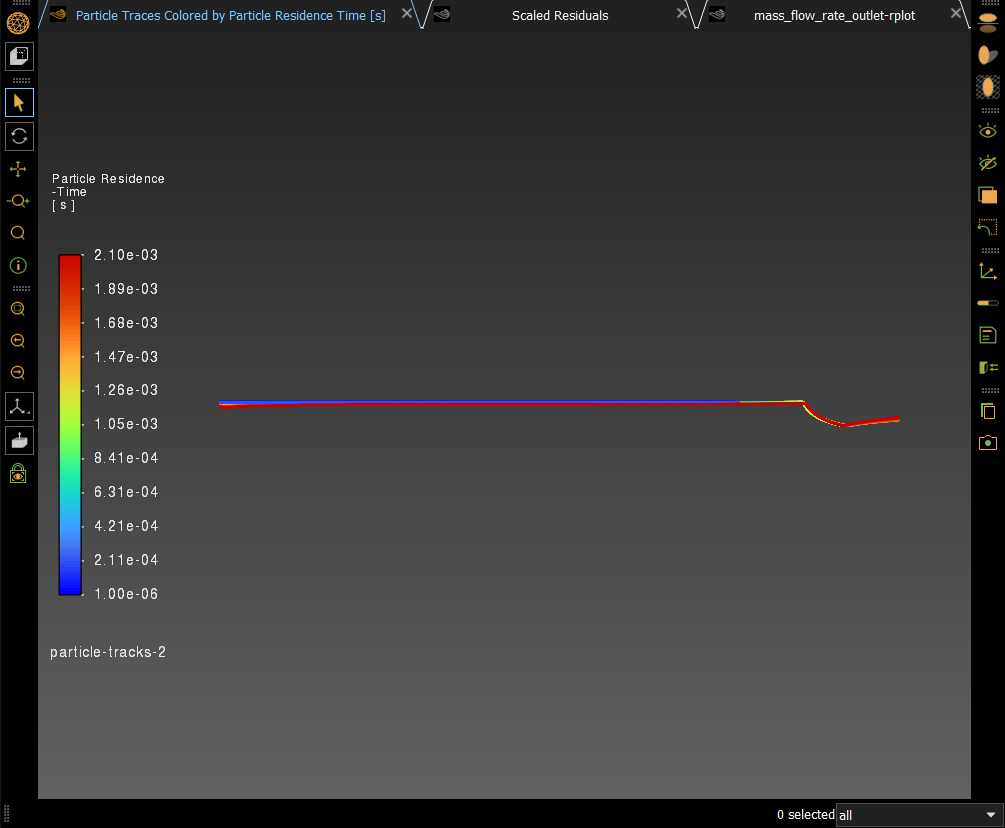1005x828 pixels.
Task: Close the Scaled Residuals tab
Action: pos(681,15)
